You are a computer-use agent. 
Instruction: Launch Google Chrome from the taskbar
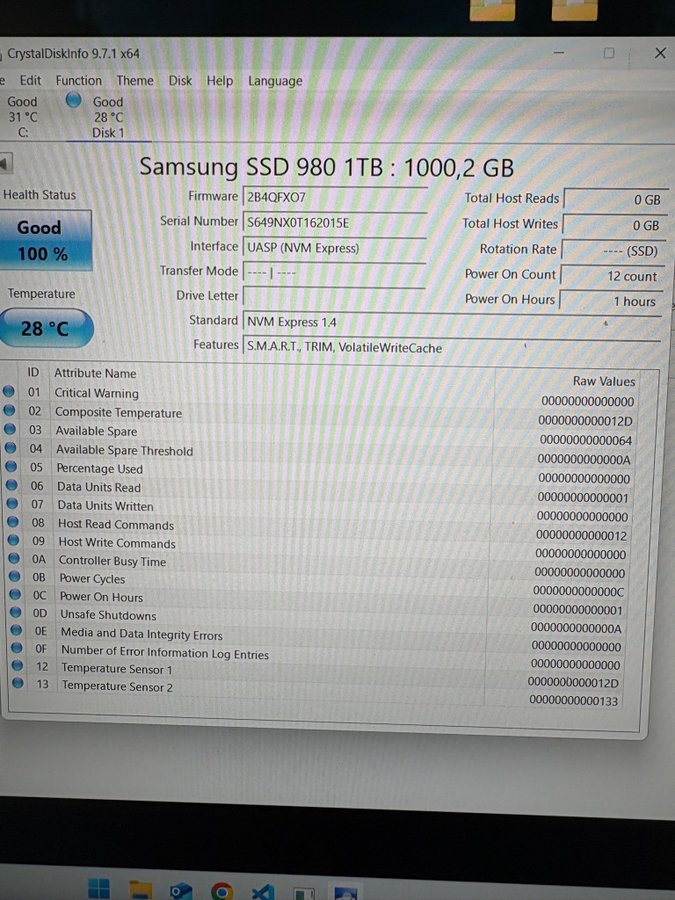(x=222, y=890)
